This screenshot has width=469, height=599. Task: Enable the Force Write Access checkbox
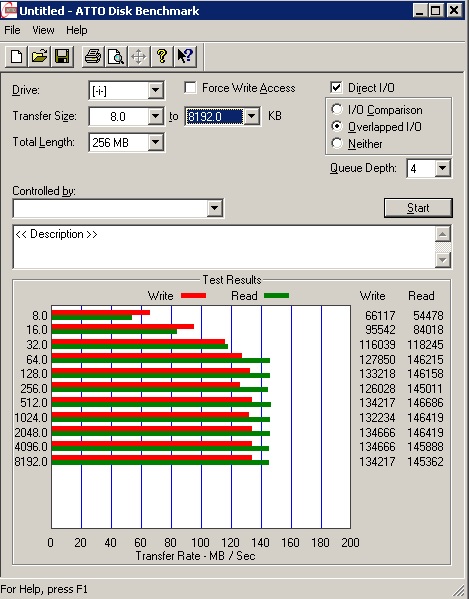(x=190, y=87)
